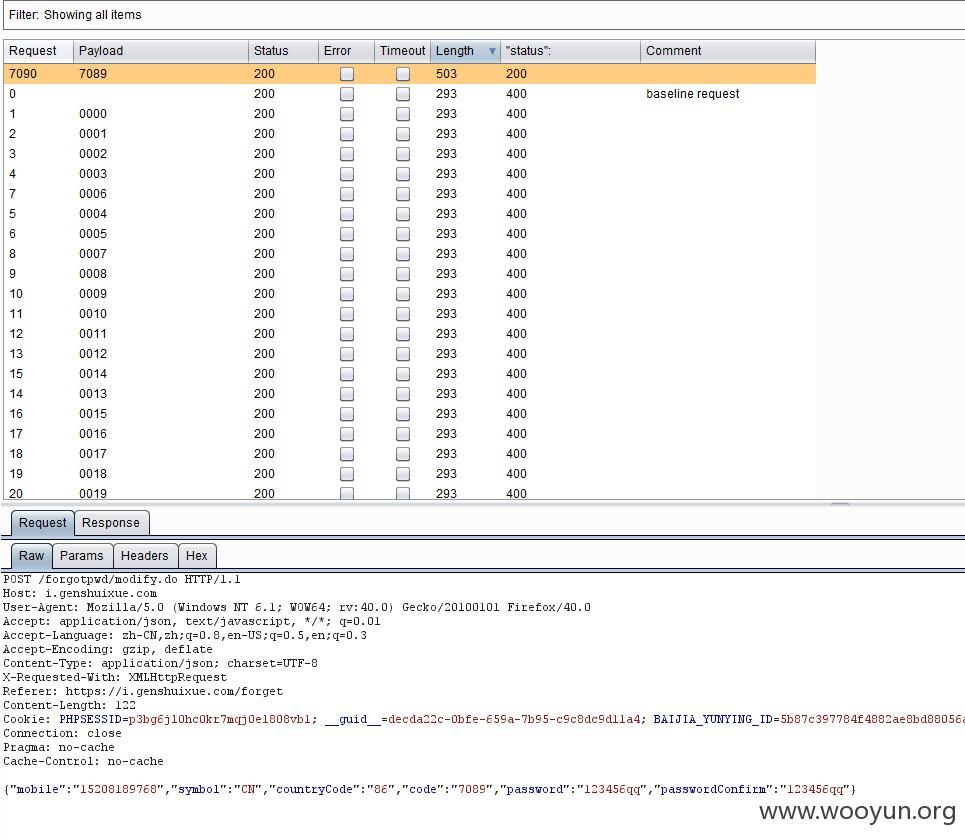Switch to the Response tab
Screen dimensions: 965x840
tap(111, 523)
